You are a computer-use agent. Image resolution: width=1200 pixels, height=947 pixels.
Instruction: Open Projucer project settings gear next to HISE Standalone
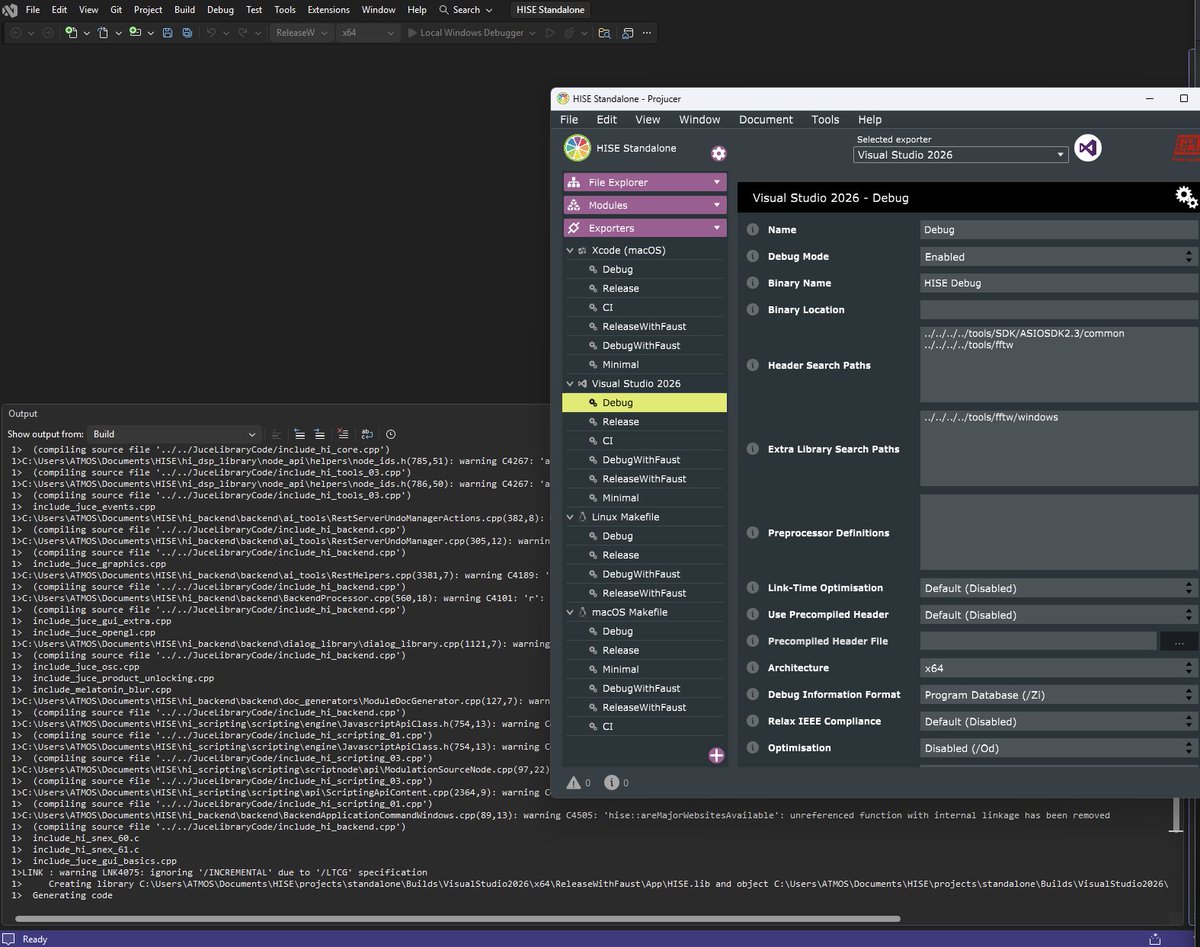[x=718, y=154]
